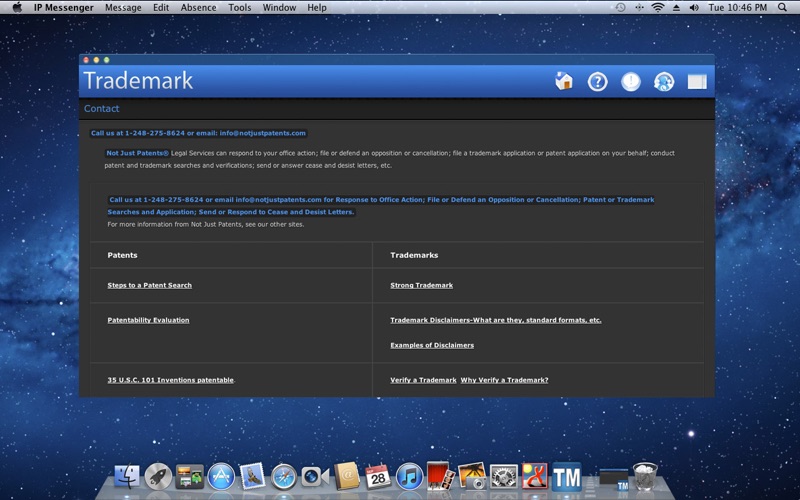Screen dimensions: 800x500
Task: Open the Strong Trademark link
Action: click(421, 285)
